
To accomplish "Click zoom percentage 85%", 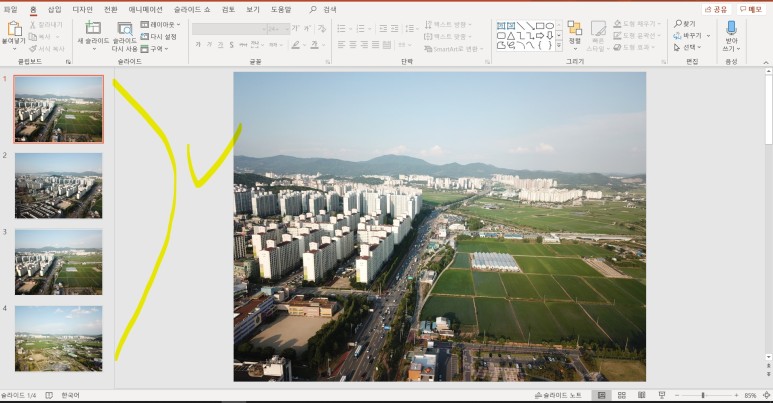I will [750, 395].
